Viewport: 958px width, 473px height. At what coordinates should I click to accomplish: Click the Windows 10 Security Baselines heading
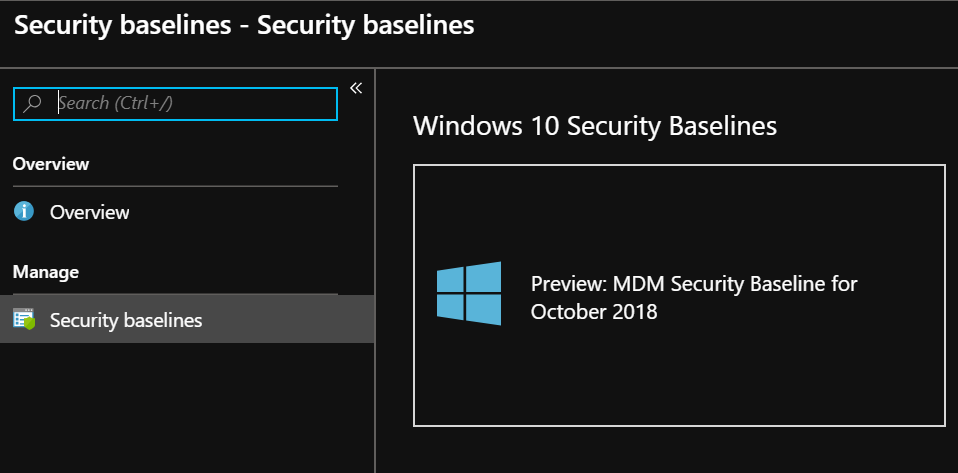594,126
